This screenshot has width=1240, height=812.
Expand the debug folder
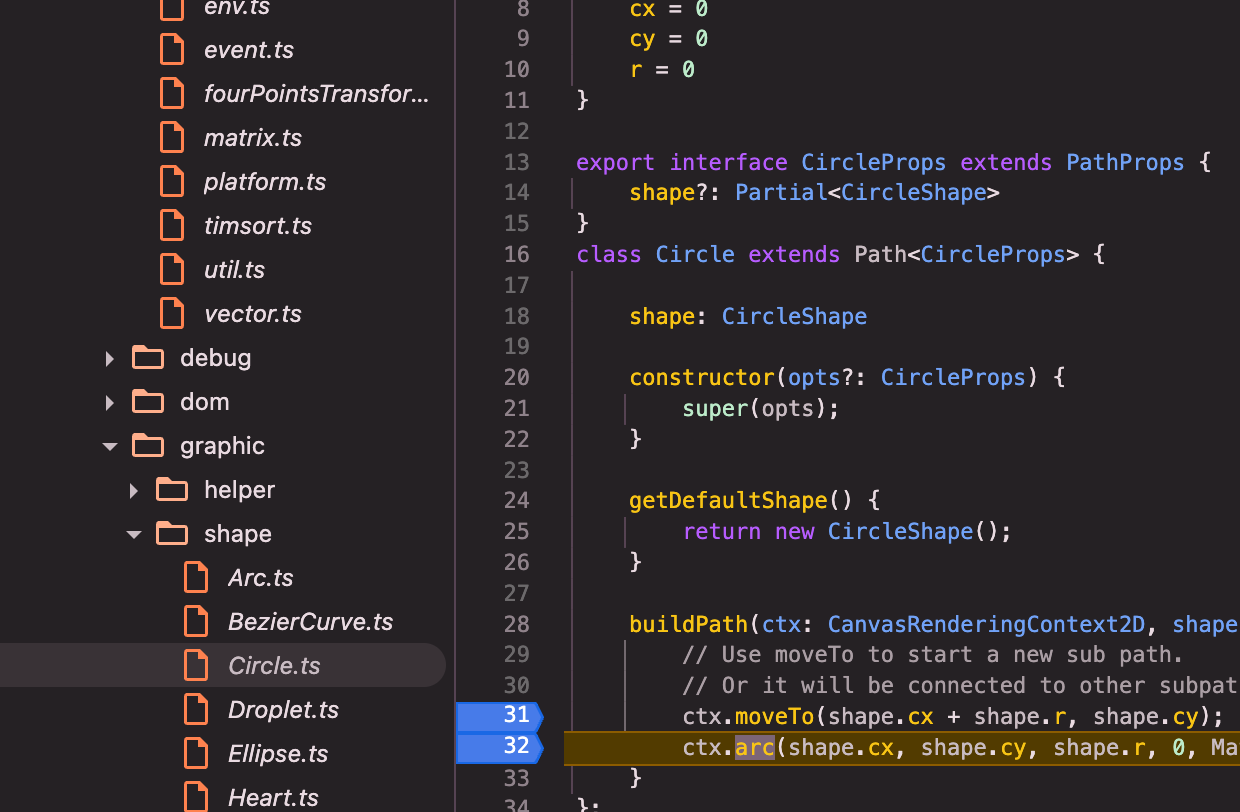110,358
